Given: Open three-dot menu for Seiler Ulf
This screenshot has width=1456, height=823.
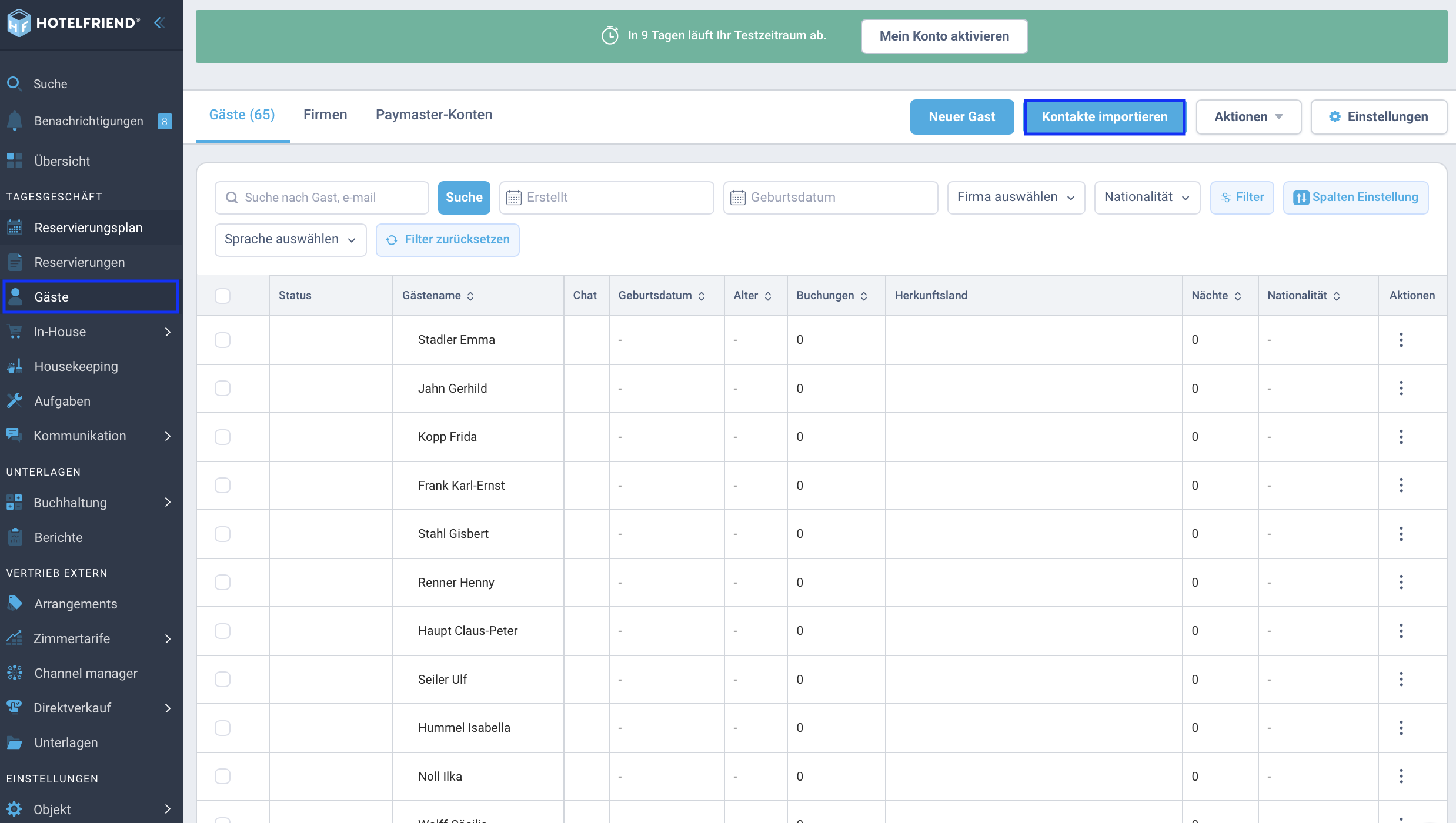Looking at the screenshot, I should tap(1401, 679).
